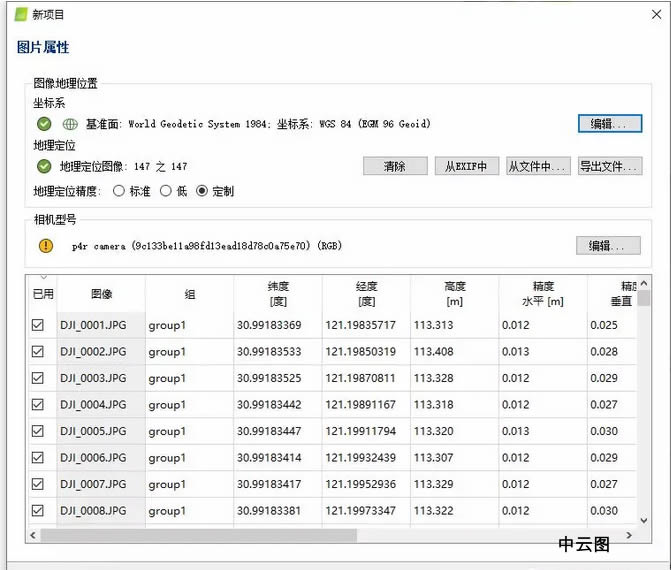Load geolocation via 从EXIF中 button
671x570 pixels.
(466, 166)
